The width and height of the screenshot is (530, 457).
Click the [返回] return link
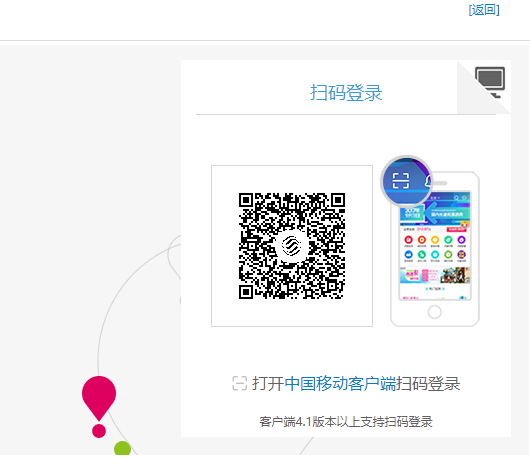coord(484,10)
